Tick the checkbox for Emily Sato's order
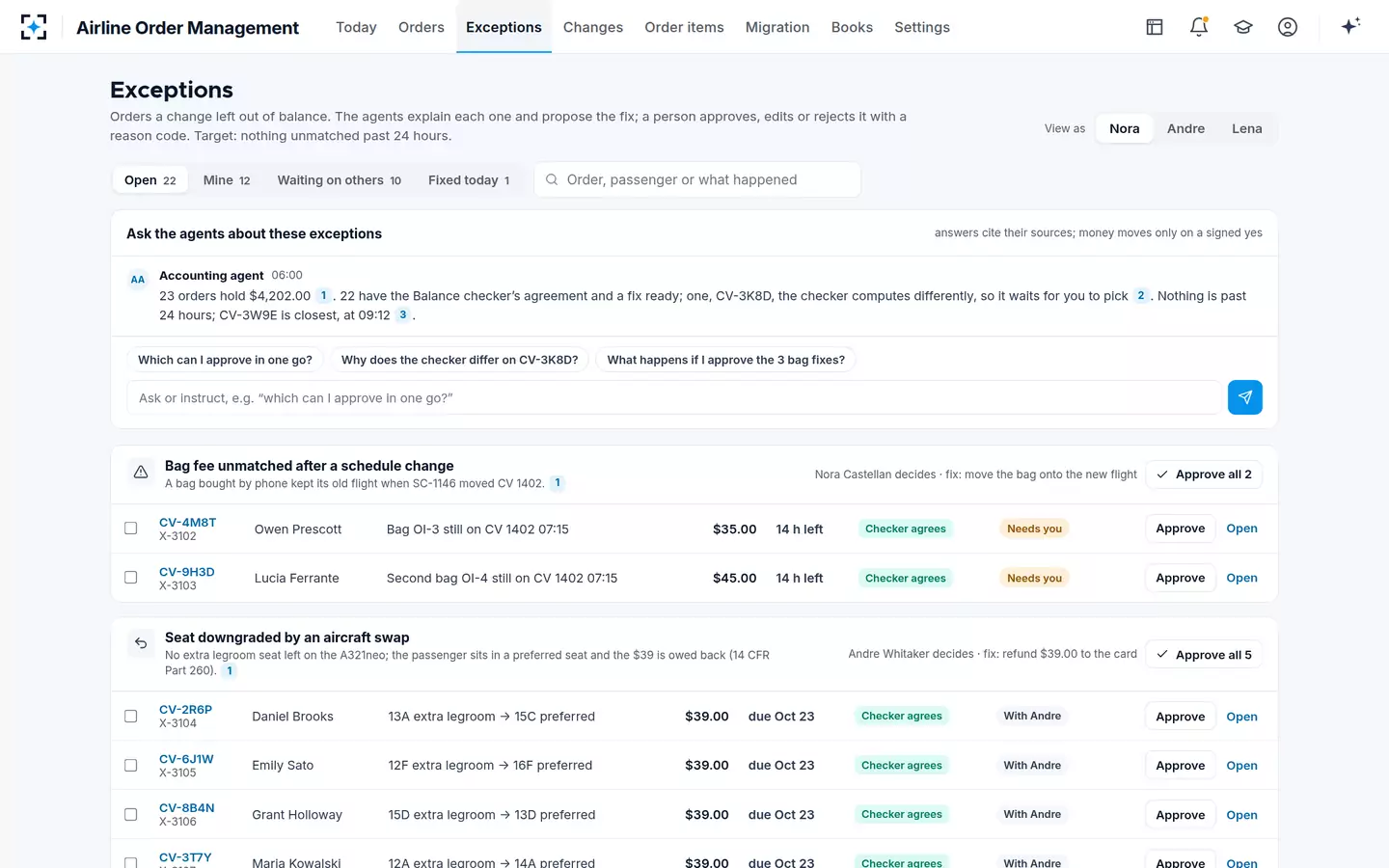Image resolution: width=1389 pixels, height=868 pixels. coord(131,766)
